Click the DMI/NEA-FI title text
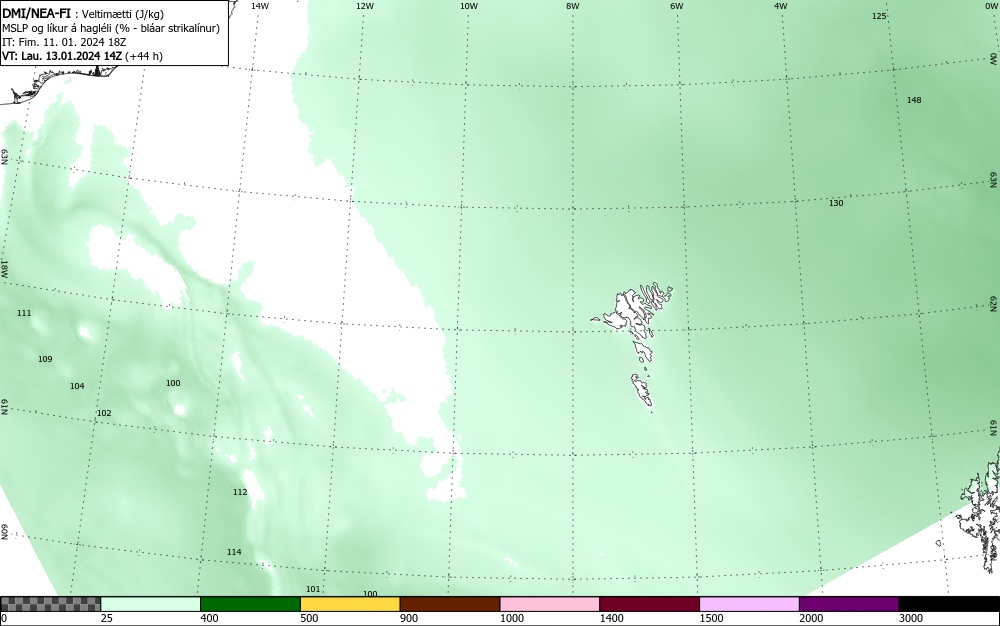 [36, 14]
